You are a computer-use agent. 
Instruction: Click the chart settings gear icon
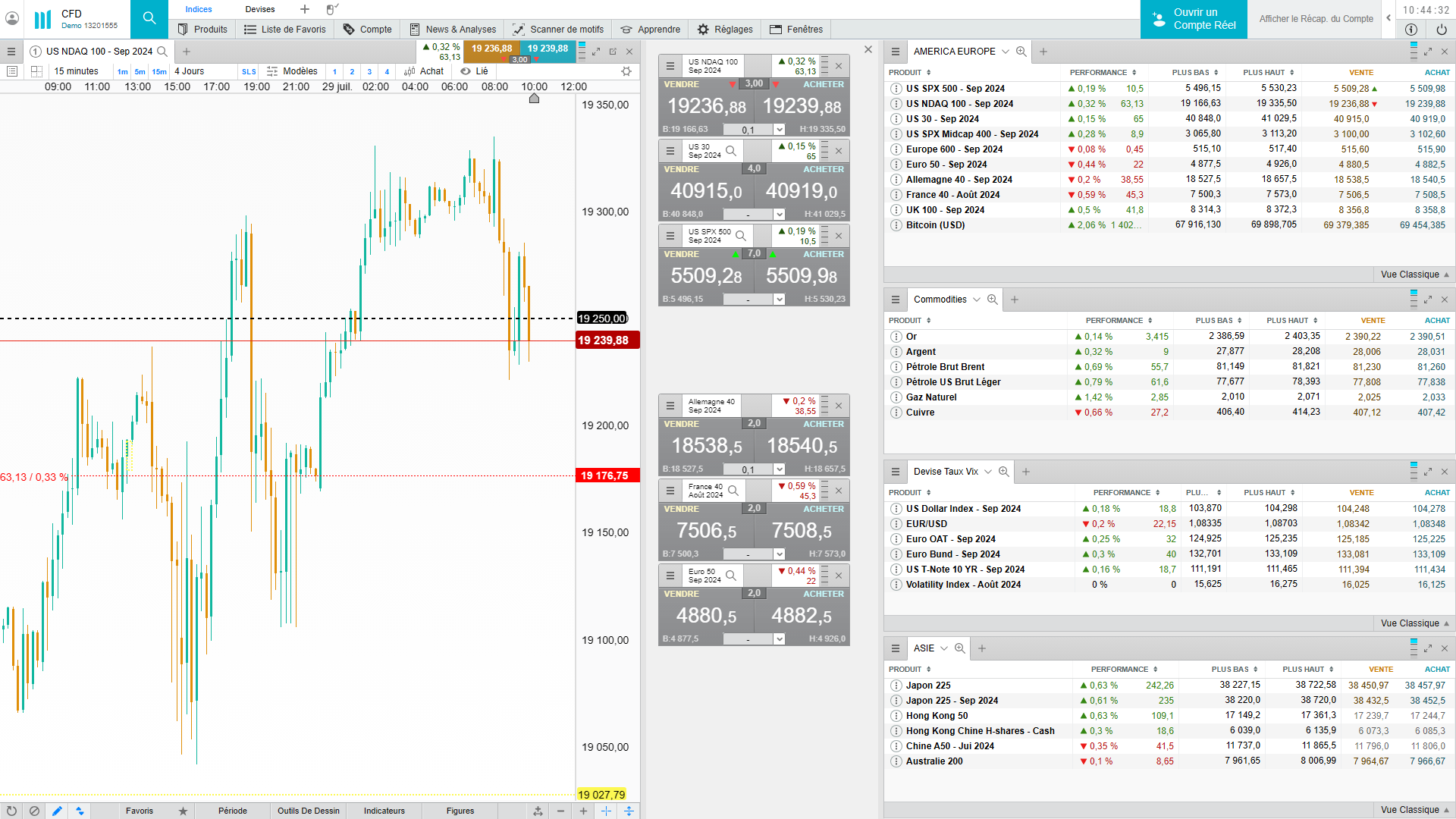point(626,71)
